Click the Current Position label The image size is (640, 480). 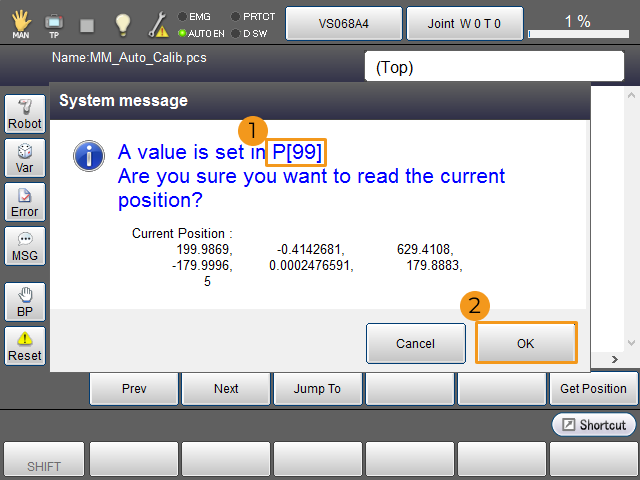(182, 233)
